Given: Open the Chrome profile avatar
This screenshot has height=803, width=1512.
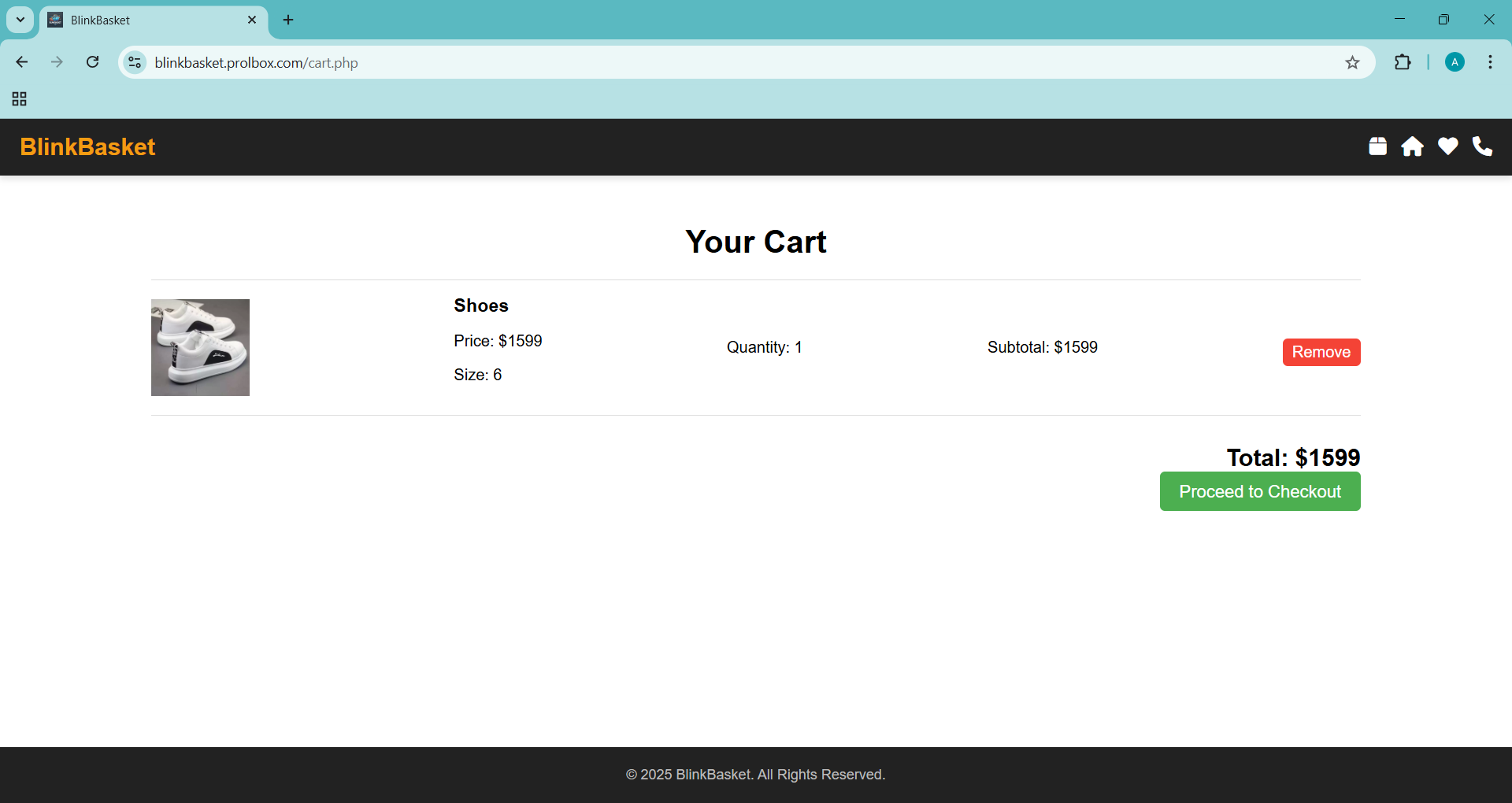Looking at the screenshot, I should [1455, 62].
